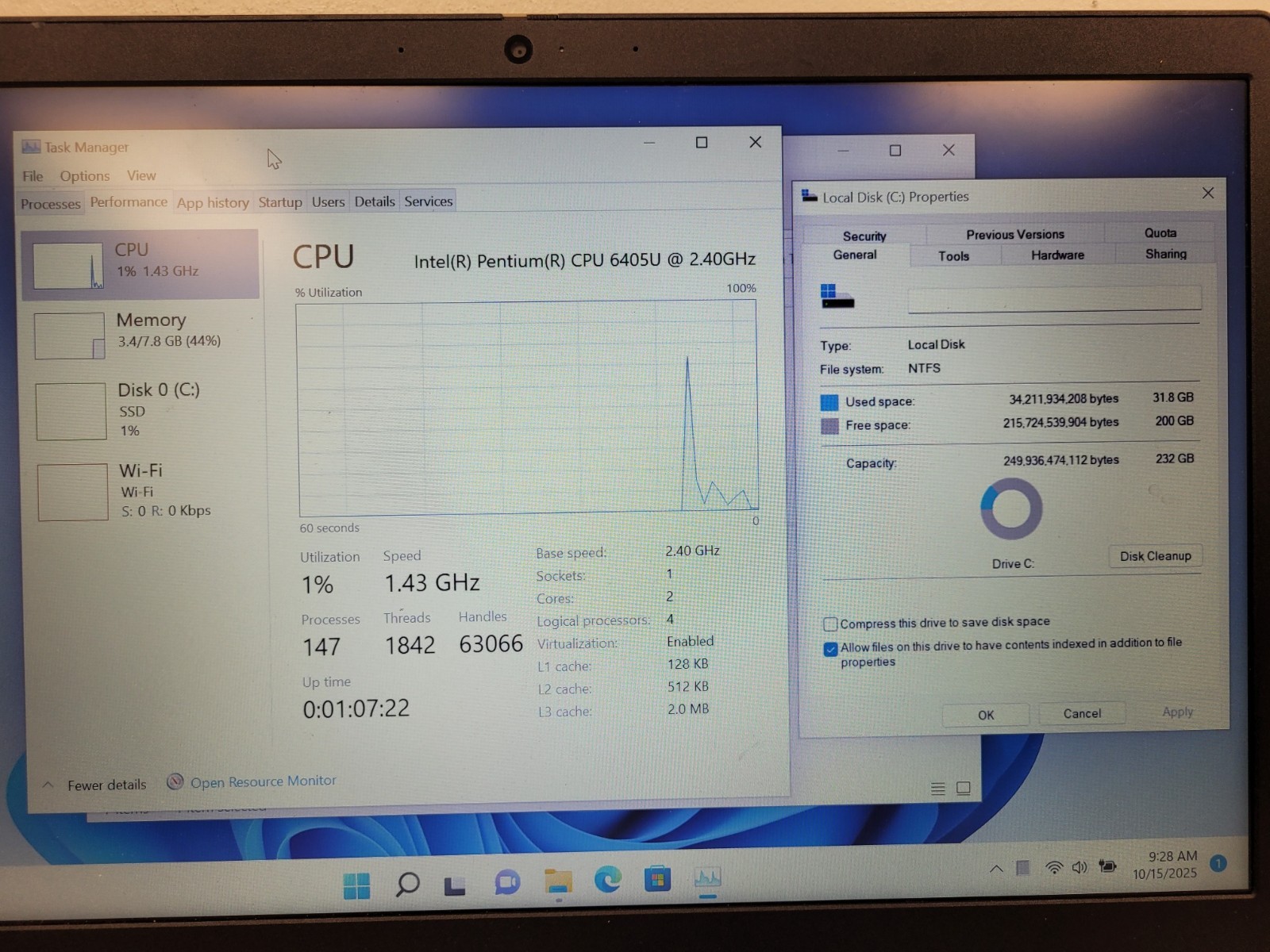Screen dimensions: 1270x952
Task: Click the Wi-Fi icon in the system tray
Action: (x=1054, y=868)
